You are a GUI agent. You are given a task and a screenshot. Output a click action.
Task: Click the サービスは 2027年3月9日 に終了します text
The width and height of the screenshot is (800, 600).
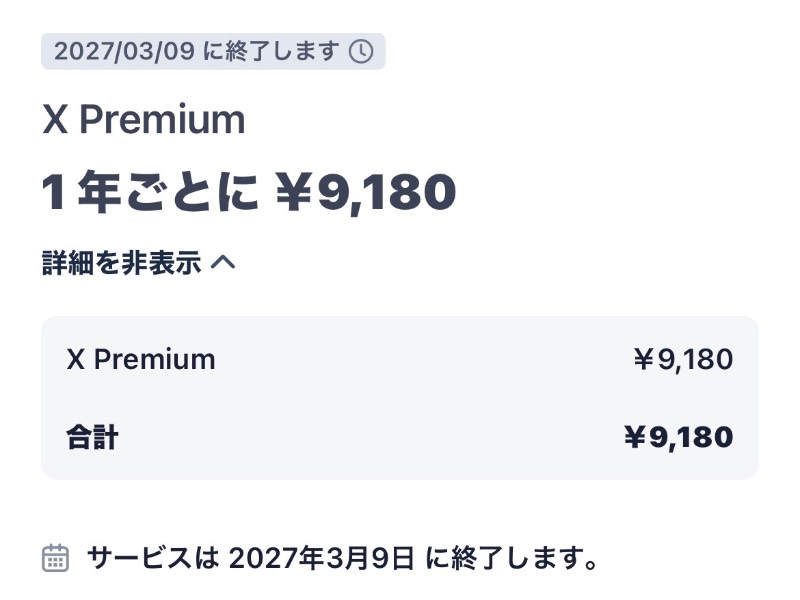343,558
